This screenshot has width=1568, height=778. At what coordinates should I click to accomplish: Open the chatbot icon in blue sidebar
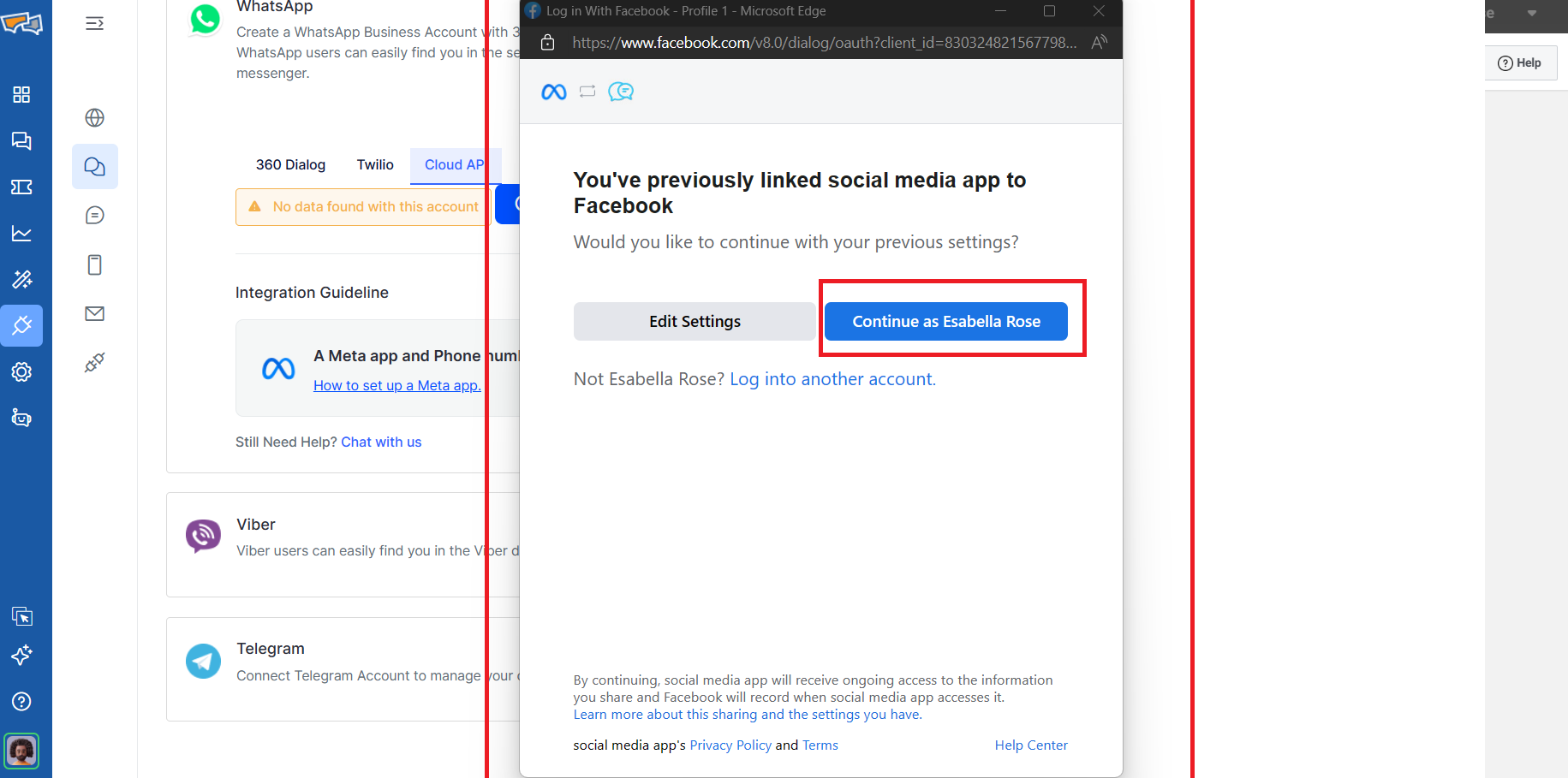(21, 418)
